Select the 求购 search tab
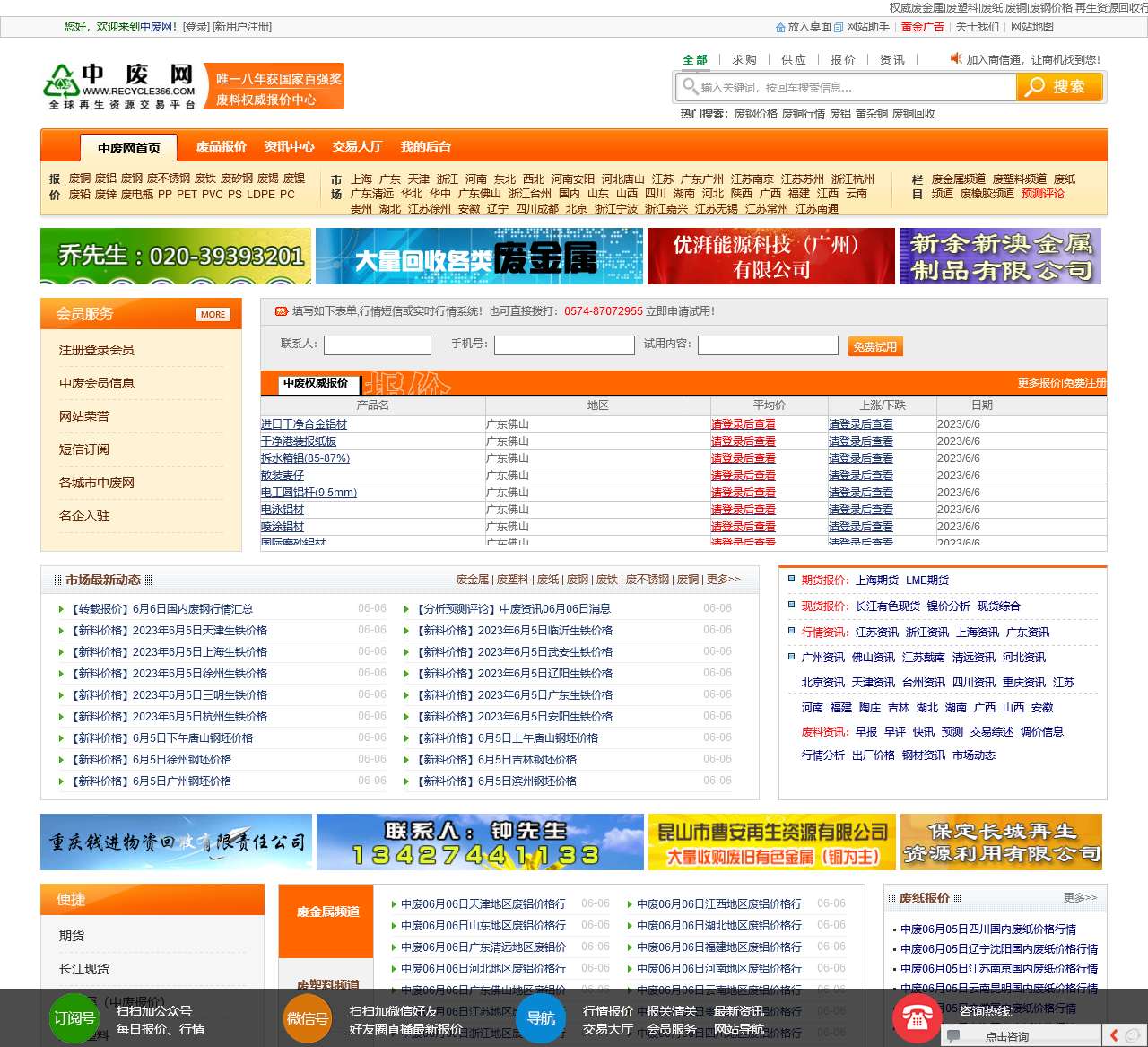This screenshot has height=1047, width=1148. point(744,60)
